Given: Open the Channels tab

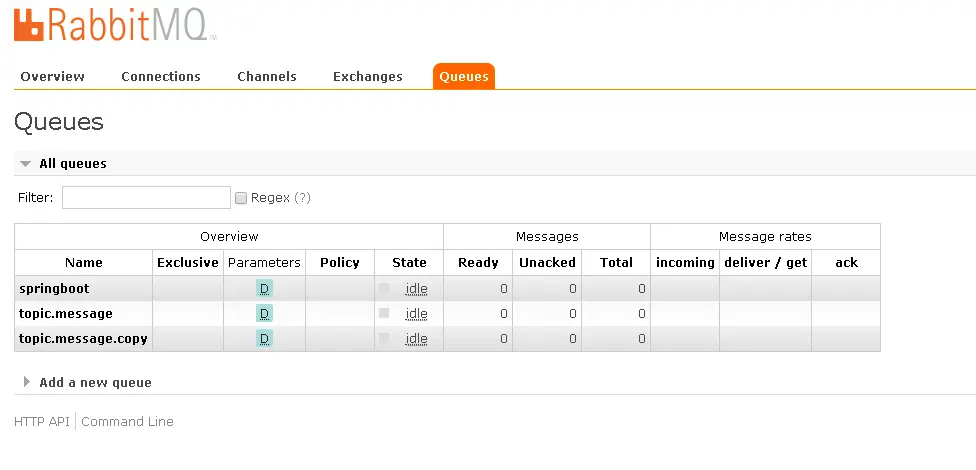Looking at the screenshot, I should [x=267, y=77].
